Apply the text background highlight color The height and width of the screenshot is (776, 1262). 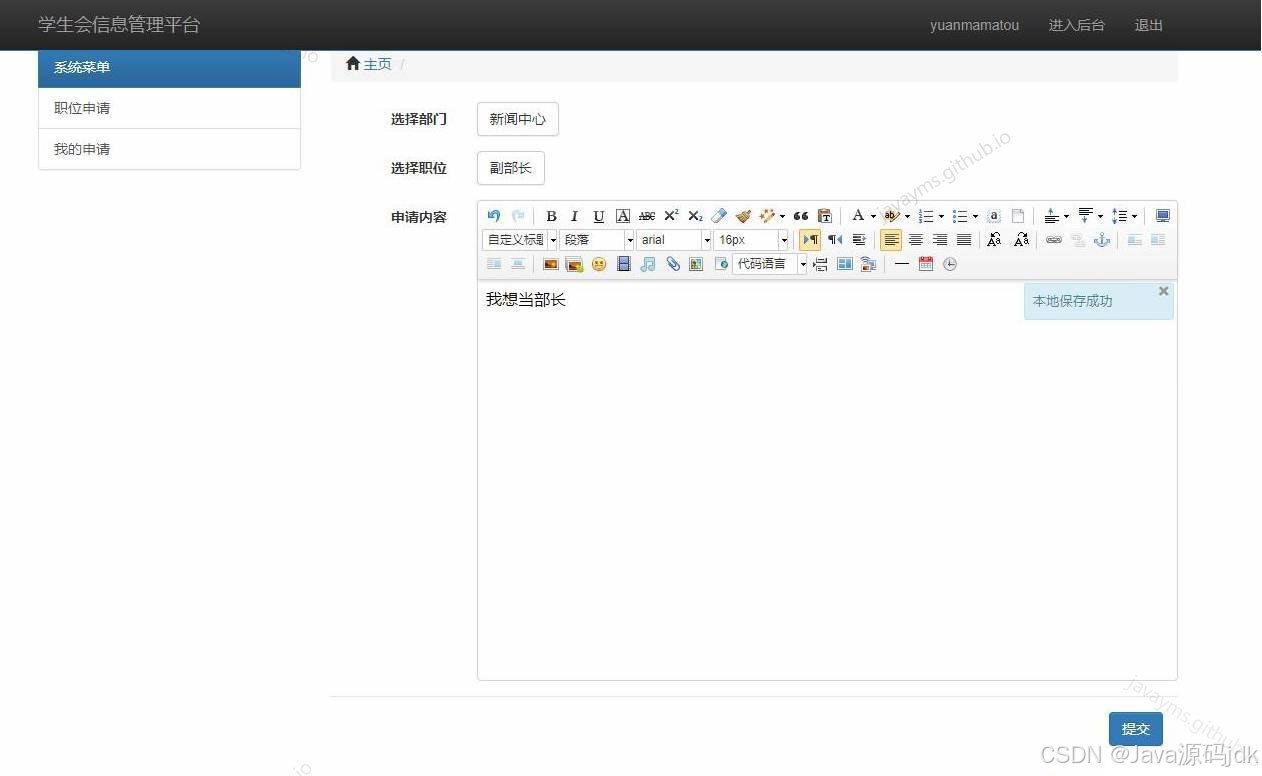tap(891, 216)
